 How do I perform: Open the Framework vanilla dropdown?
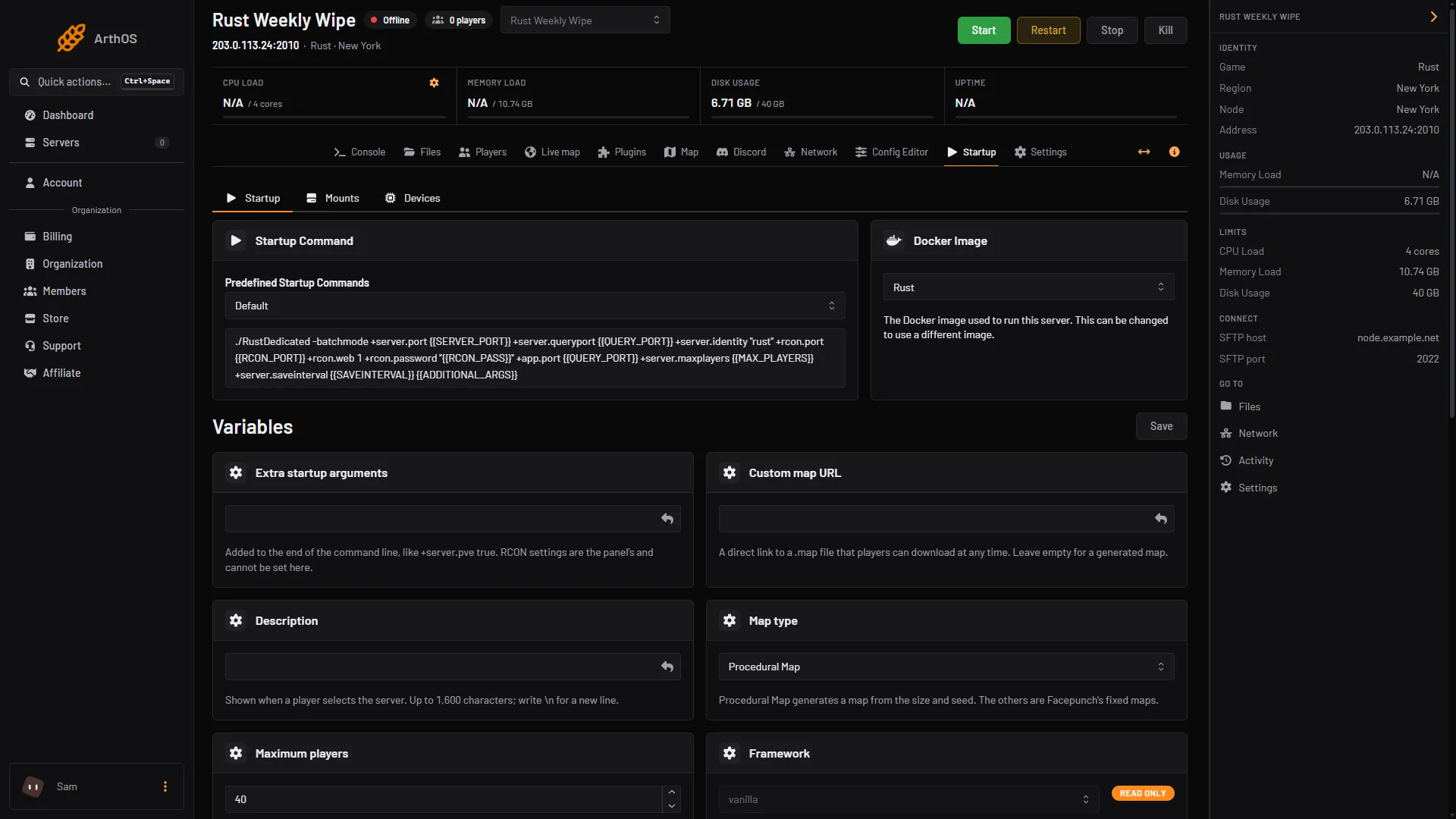pyautogui.click(x=908, y=799)
